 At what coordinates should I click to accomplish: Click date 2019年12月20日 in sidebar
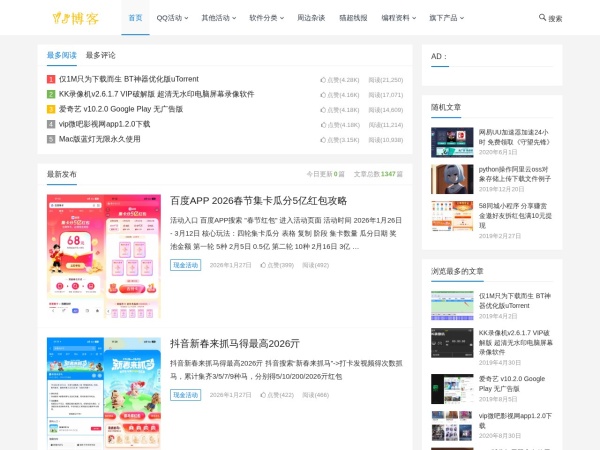coord(501,189)
